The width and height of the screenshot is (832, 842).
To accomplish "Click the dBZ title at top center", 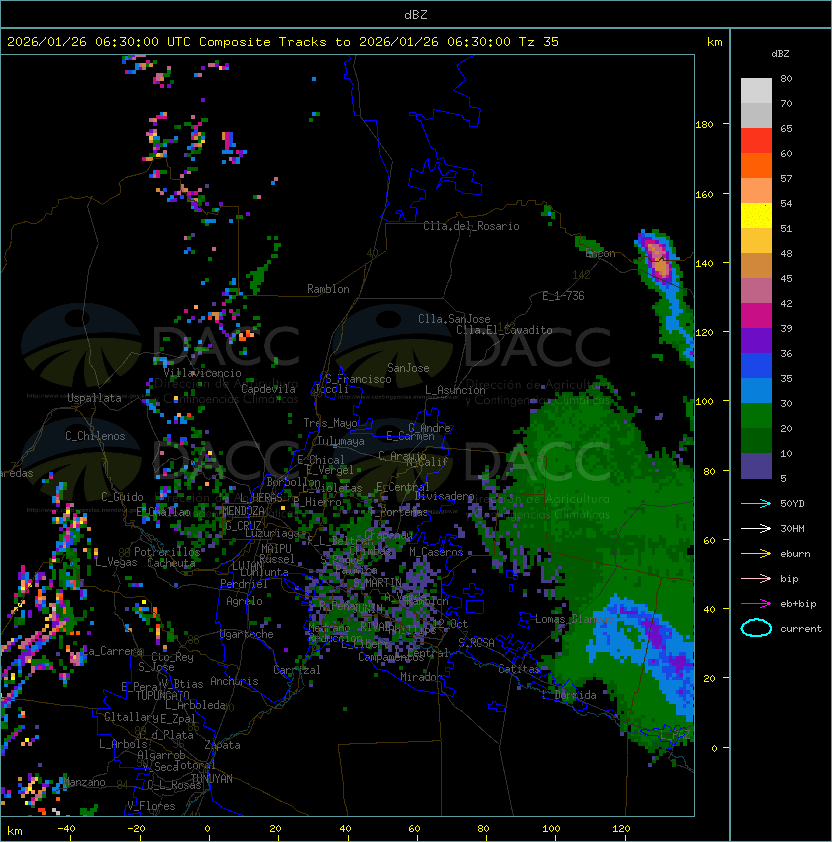I will (416, 14).
